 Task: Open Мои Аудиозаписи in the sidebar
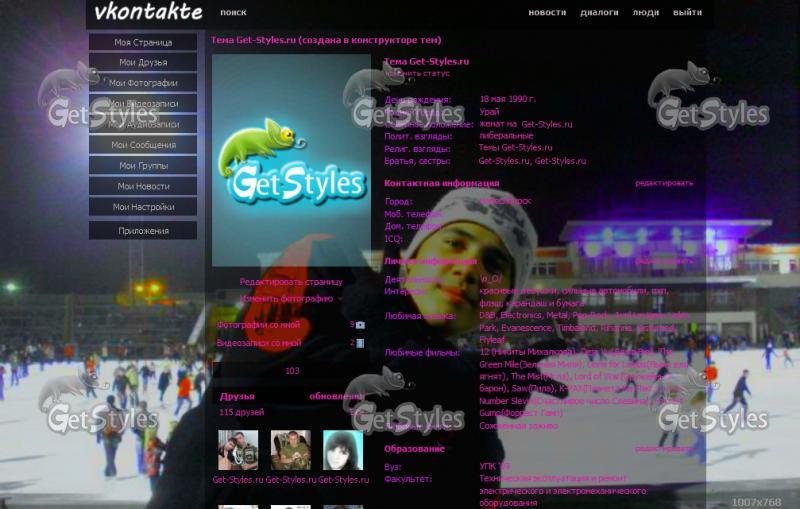tap(143, 124)
